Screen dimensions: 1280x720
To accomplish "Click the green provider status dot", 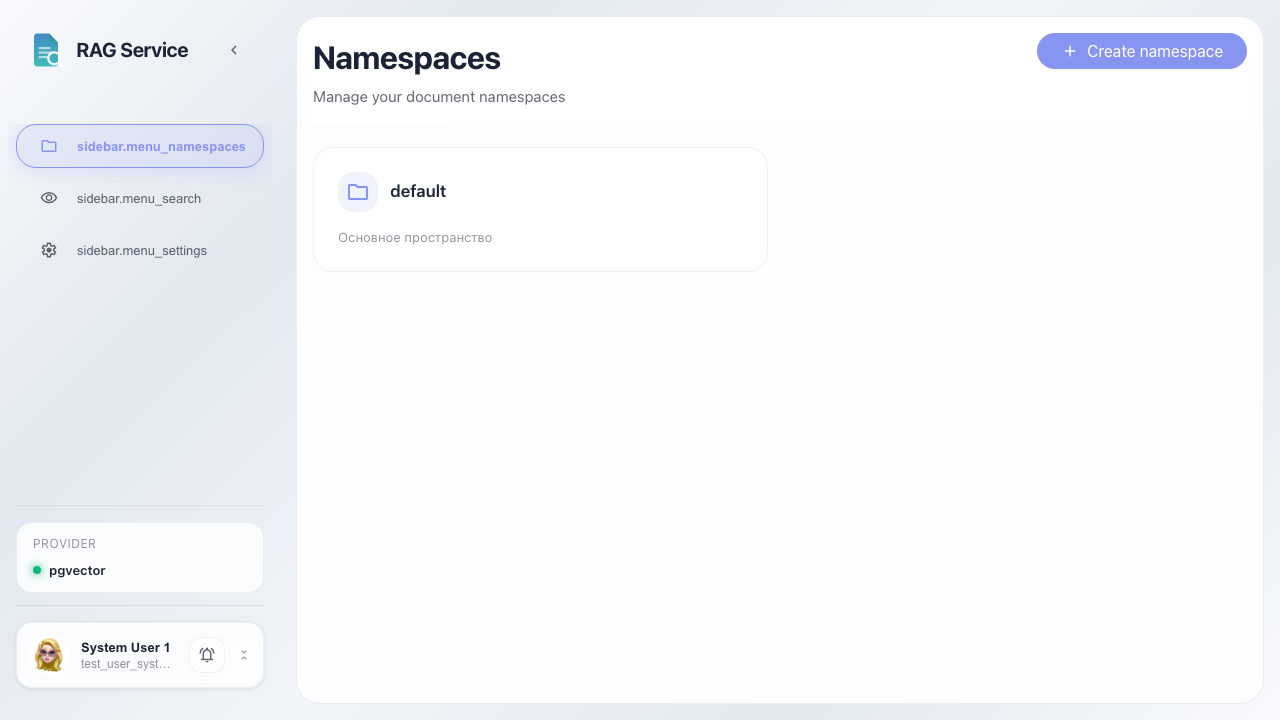I will pos(37,570).
